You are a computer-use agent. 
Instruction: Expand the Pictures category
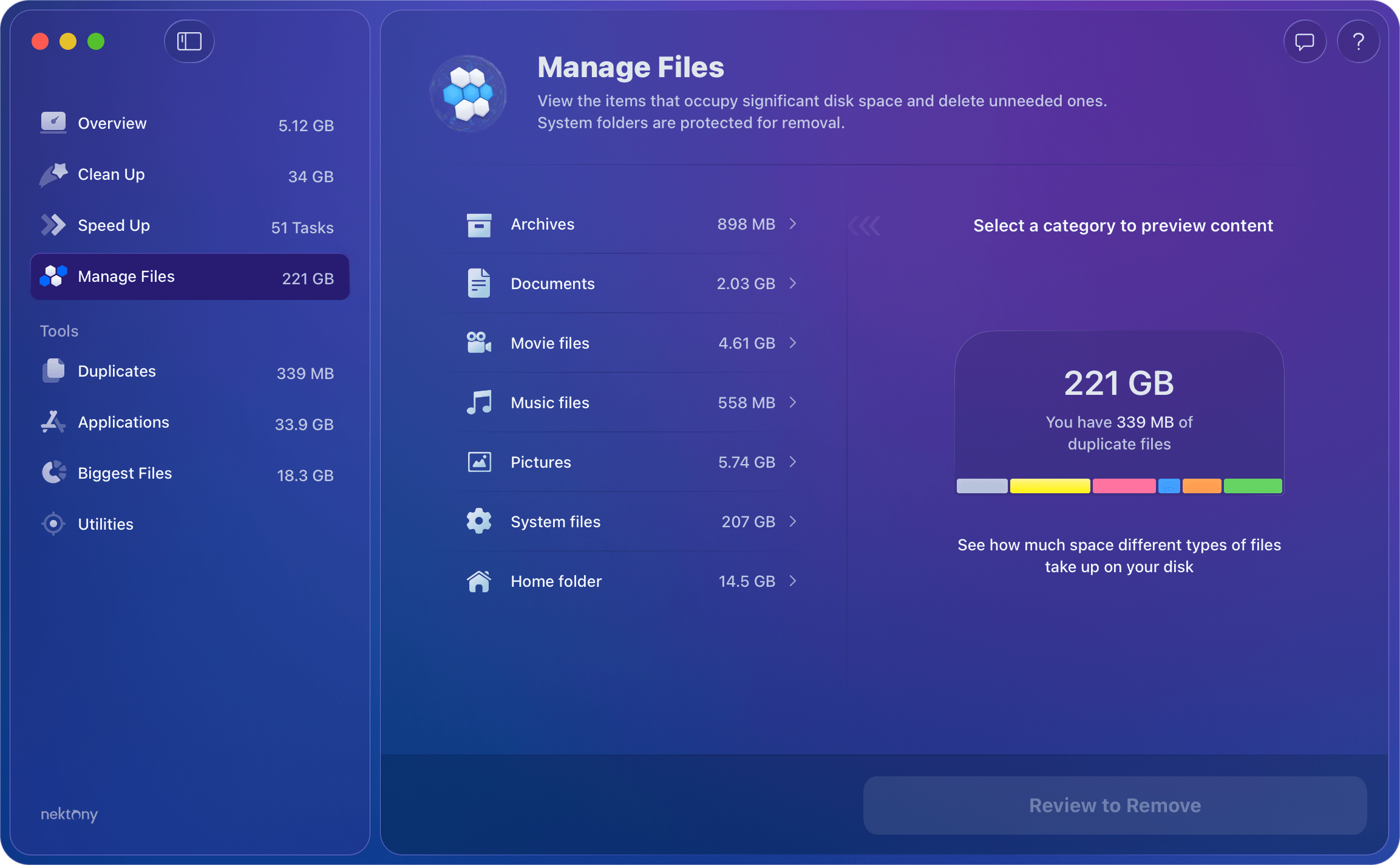click(793, 462)
